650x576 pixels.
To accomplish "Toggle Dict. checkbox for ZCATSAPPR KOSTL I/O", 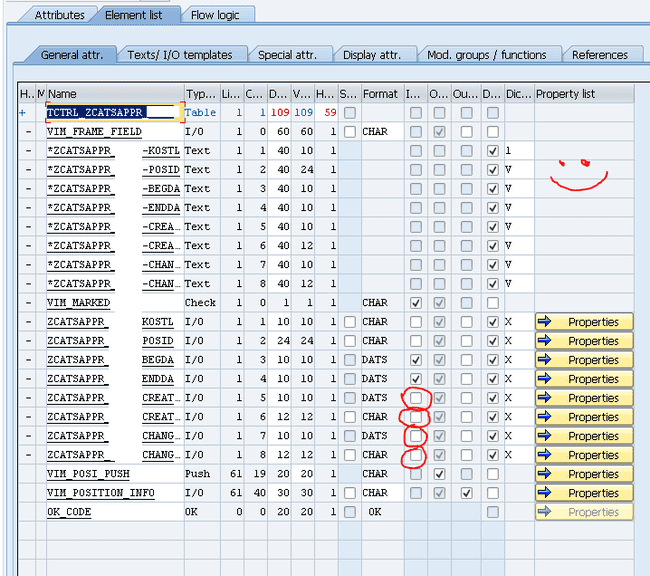I will (492, 322).
